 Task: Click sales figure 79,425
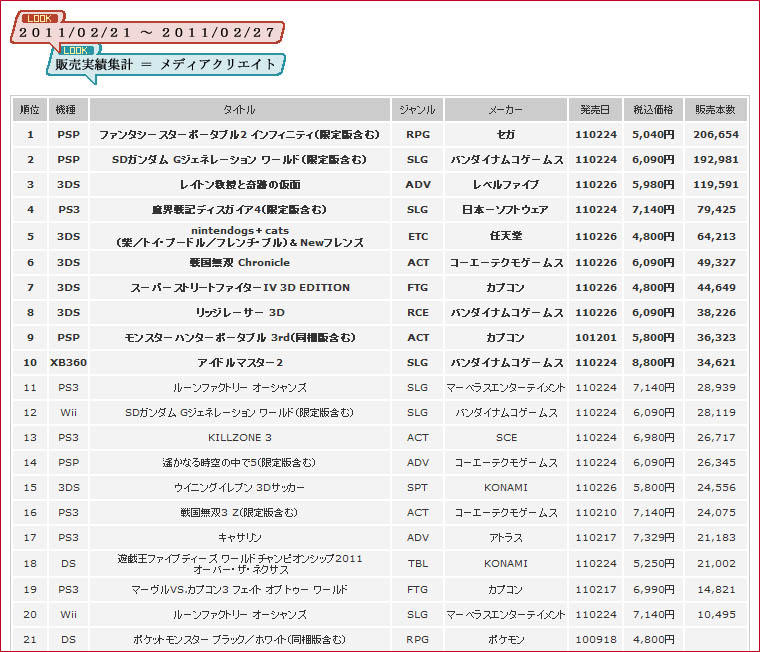pyautogui.click(x=716, y=209)
